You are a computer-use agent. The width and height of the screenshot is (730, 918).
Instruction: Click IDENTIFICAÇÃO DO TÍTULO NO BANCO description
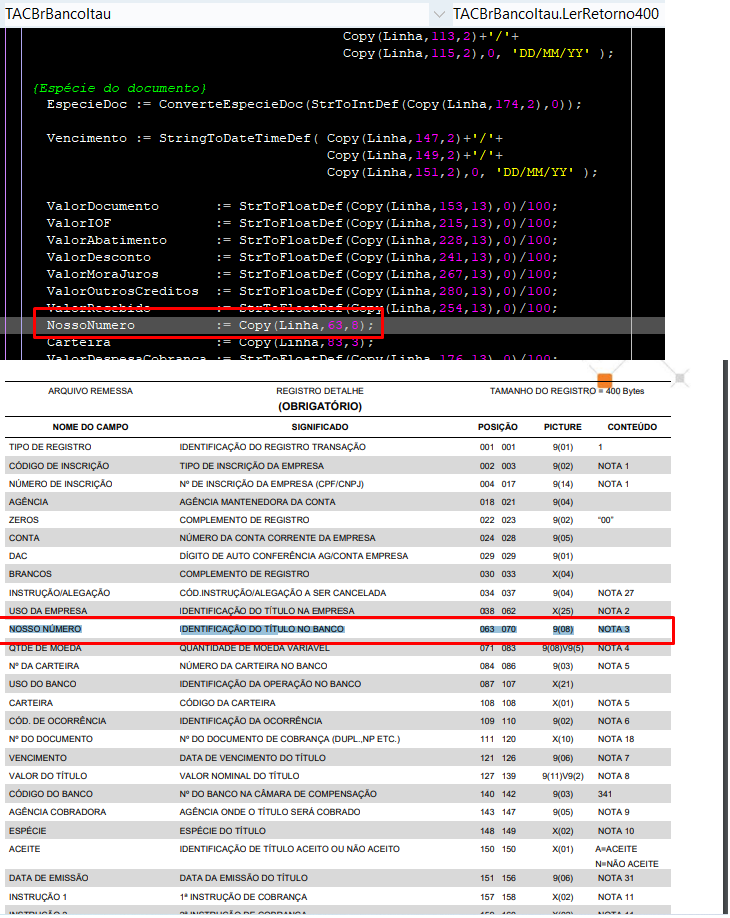[x=262, y=629]
